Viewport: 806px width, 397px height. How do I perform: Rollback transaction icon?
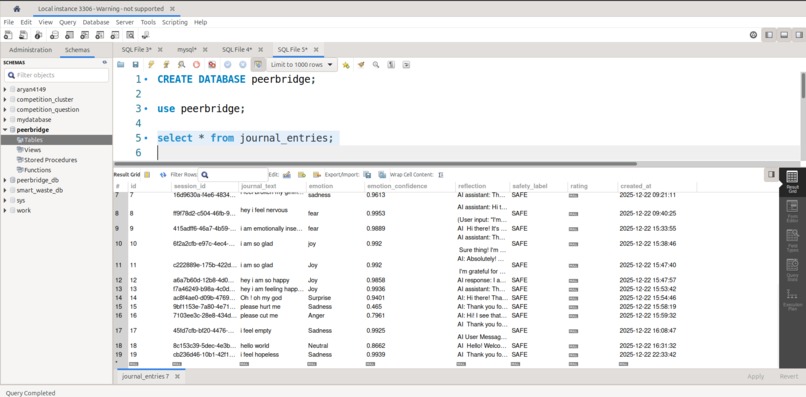pos(243,65)
